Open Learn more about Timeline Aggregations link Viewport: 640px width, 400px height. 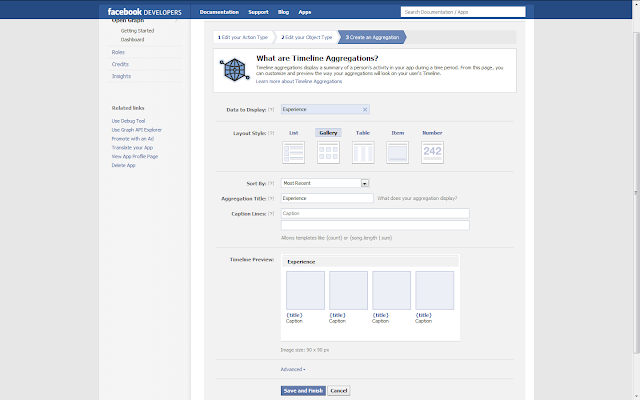[299, 81]
